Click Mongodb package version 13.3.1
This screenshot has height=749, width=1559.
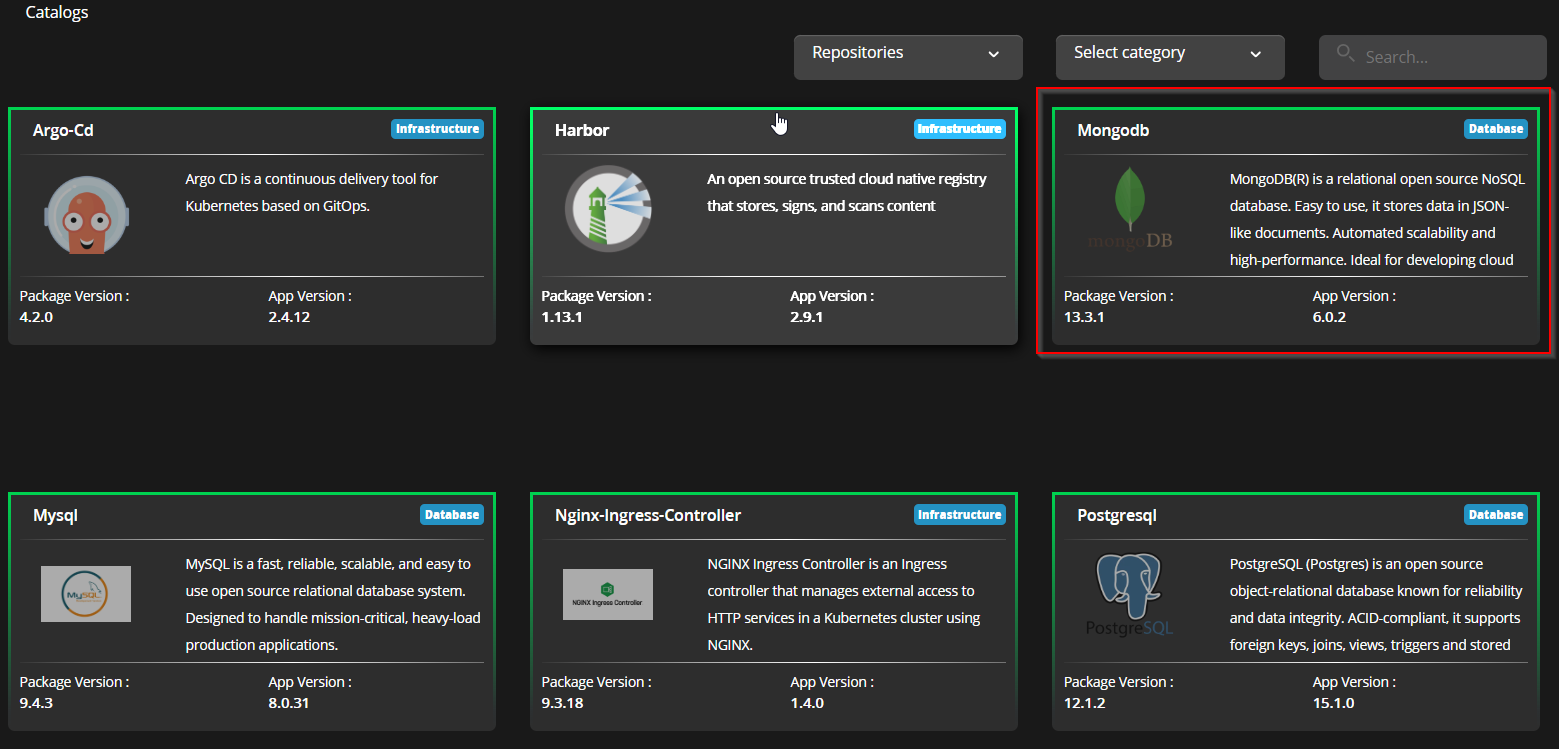click(1084, 317)
